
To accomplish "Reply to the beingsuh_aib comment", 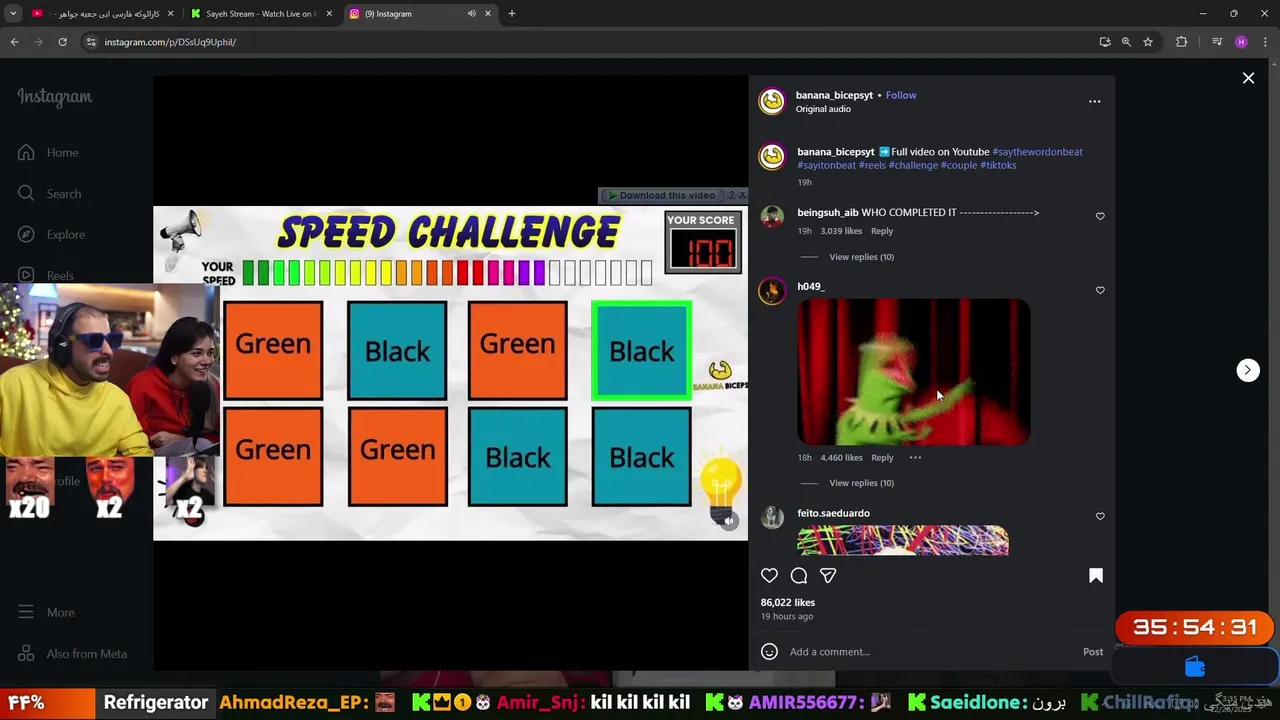I will coord(881,231).
